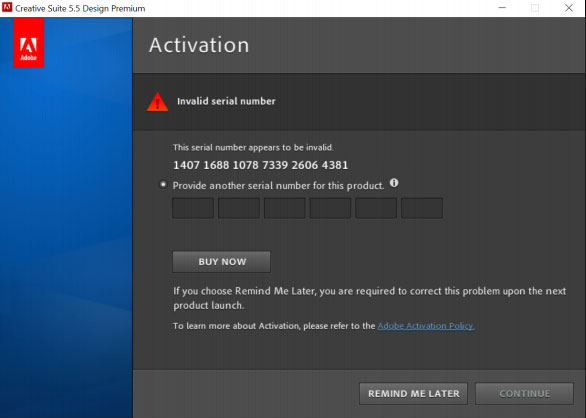This screenshot has width=586, height=418.
Task: Focus the third serial number box
Action: [x=284, y=208]
